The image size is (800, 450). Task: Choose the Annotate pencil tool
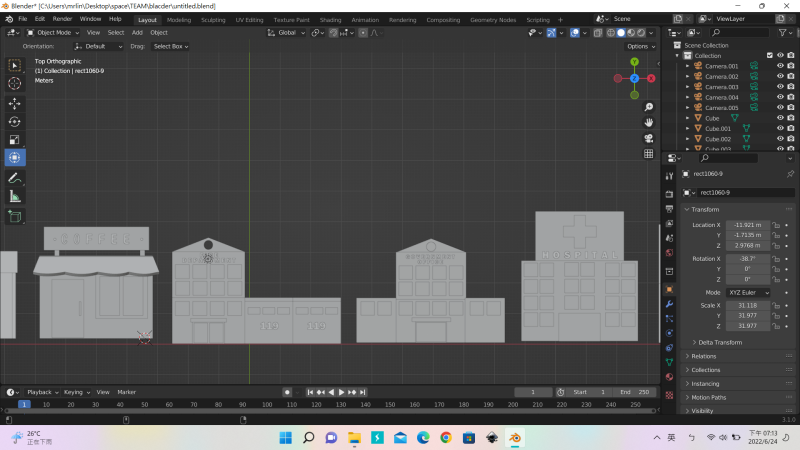click(15, 178)
